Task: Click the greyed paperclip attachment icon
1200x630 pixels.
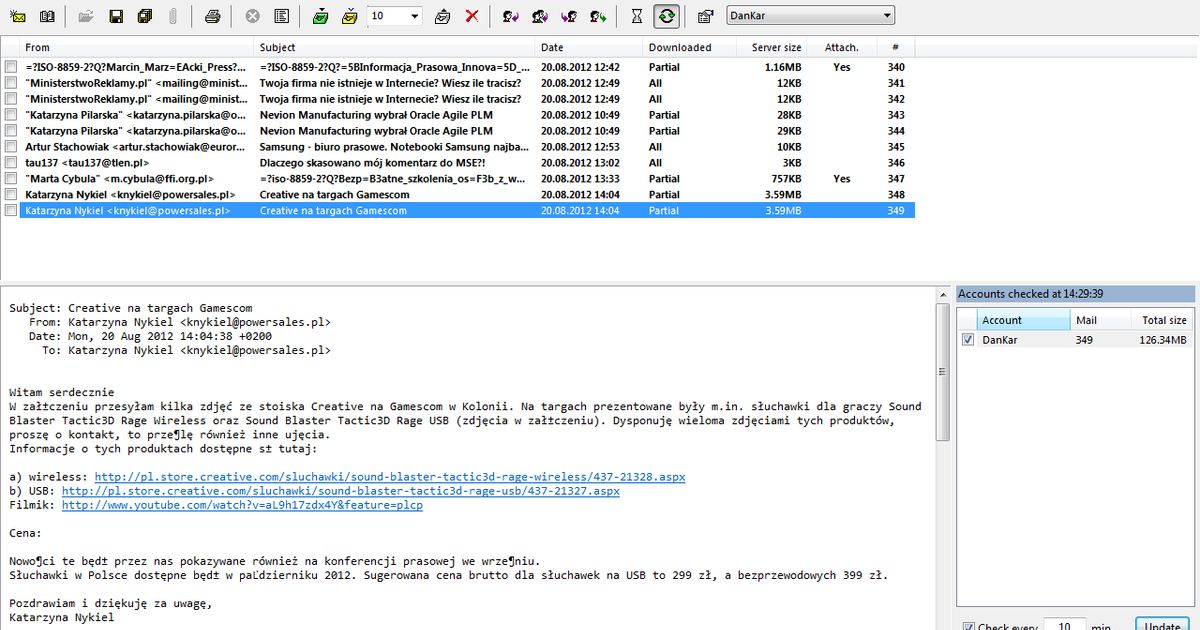Action: tap(172, 16)
